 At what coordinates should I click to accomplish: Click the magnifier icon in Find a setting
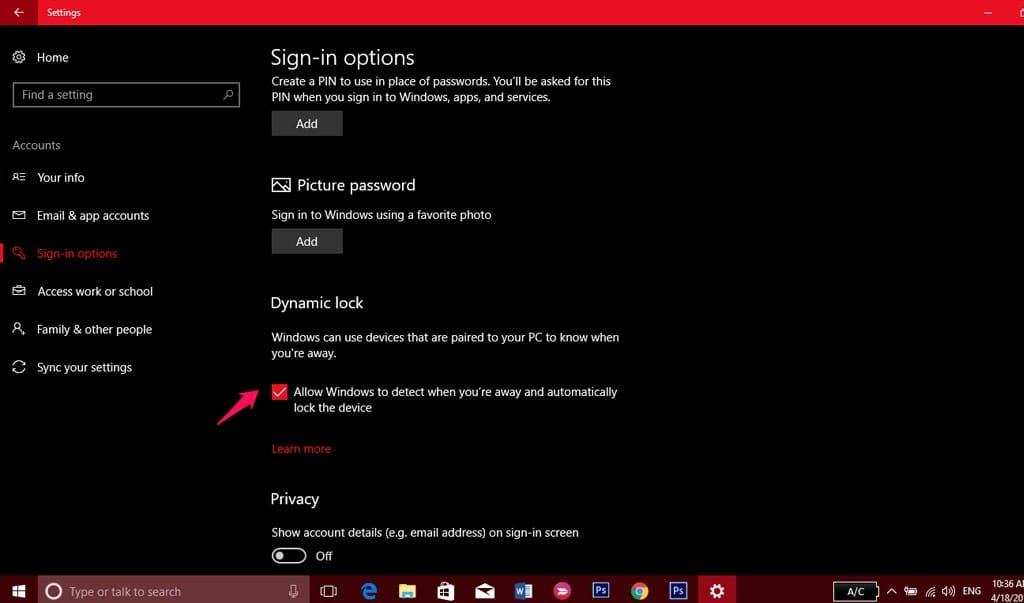[x=229, y=95]
